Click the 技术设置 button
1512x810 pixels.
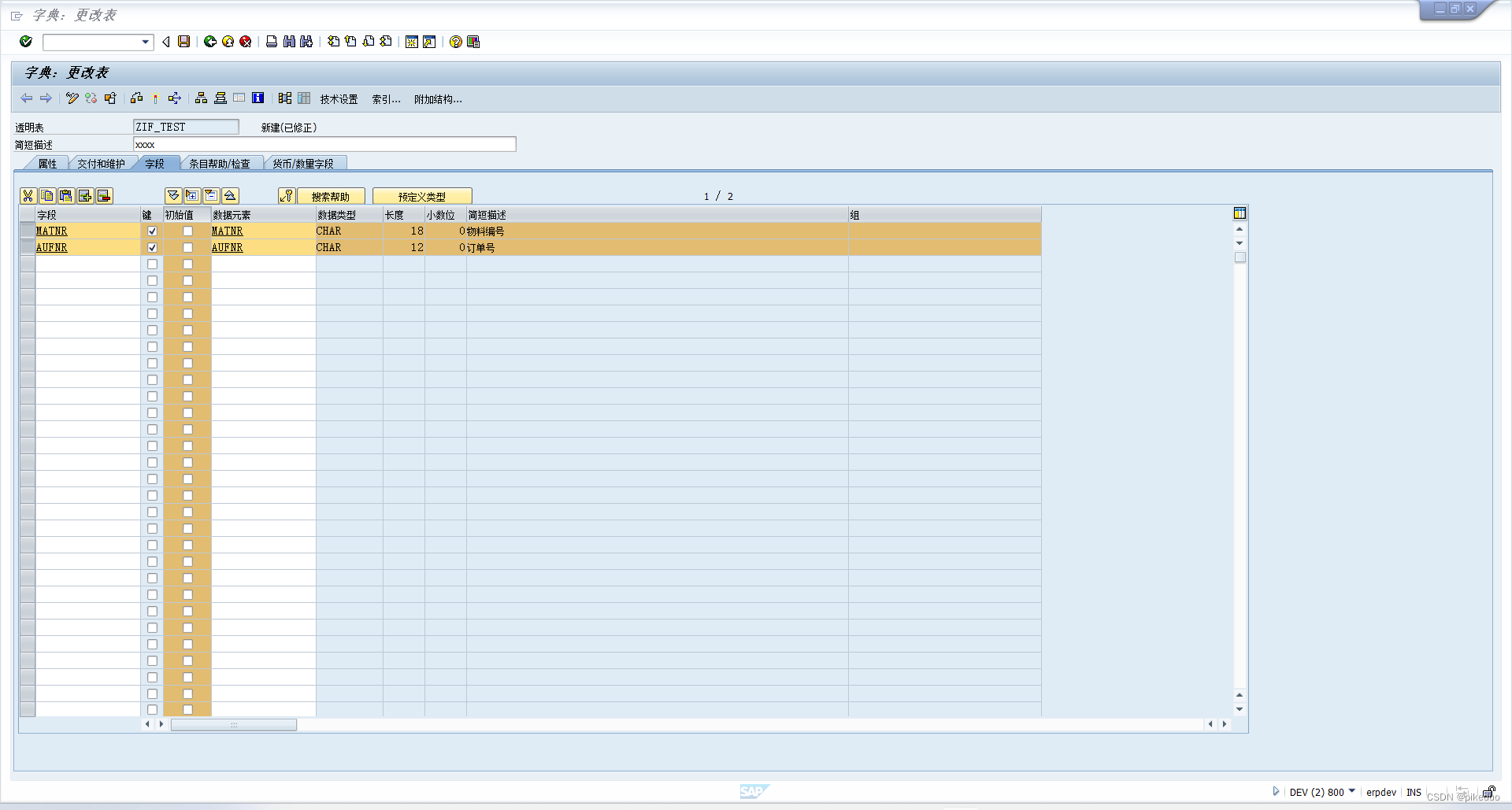pyautogui.click(x=339, y=99)
